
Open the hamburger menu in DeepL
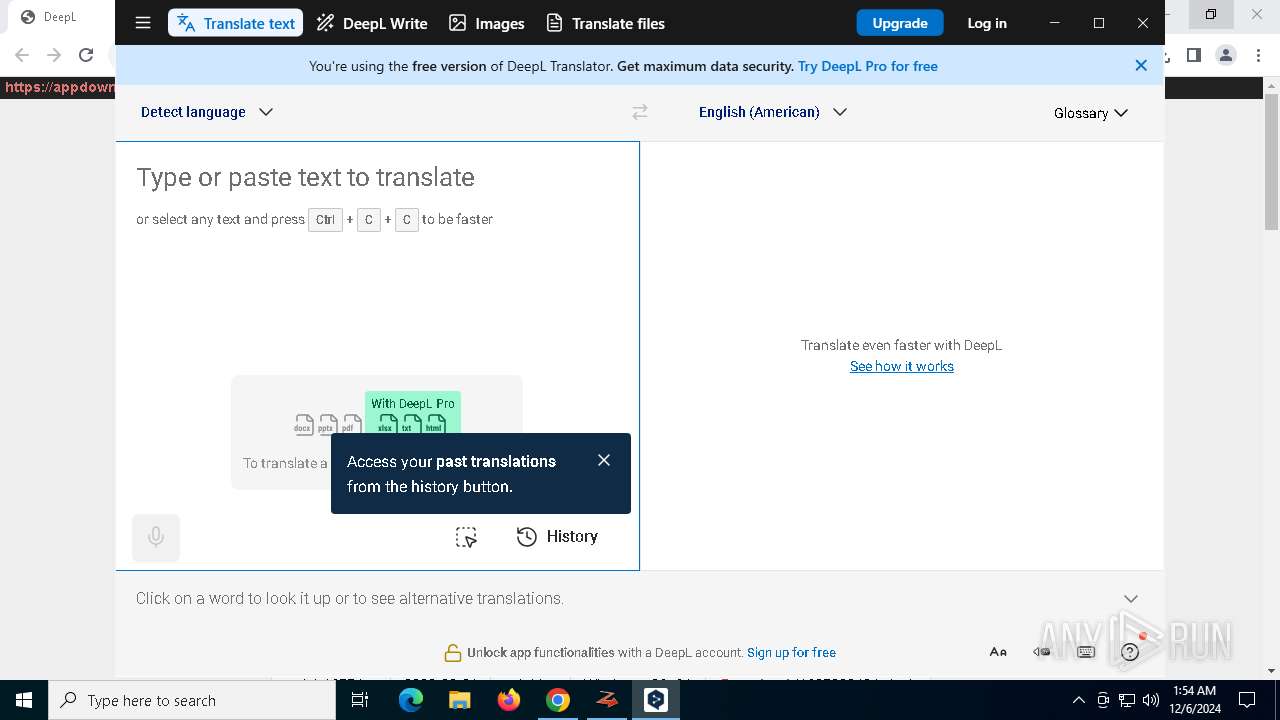143,23
